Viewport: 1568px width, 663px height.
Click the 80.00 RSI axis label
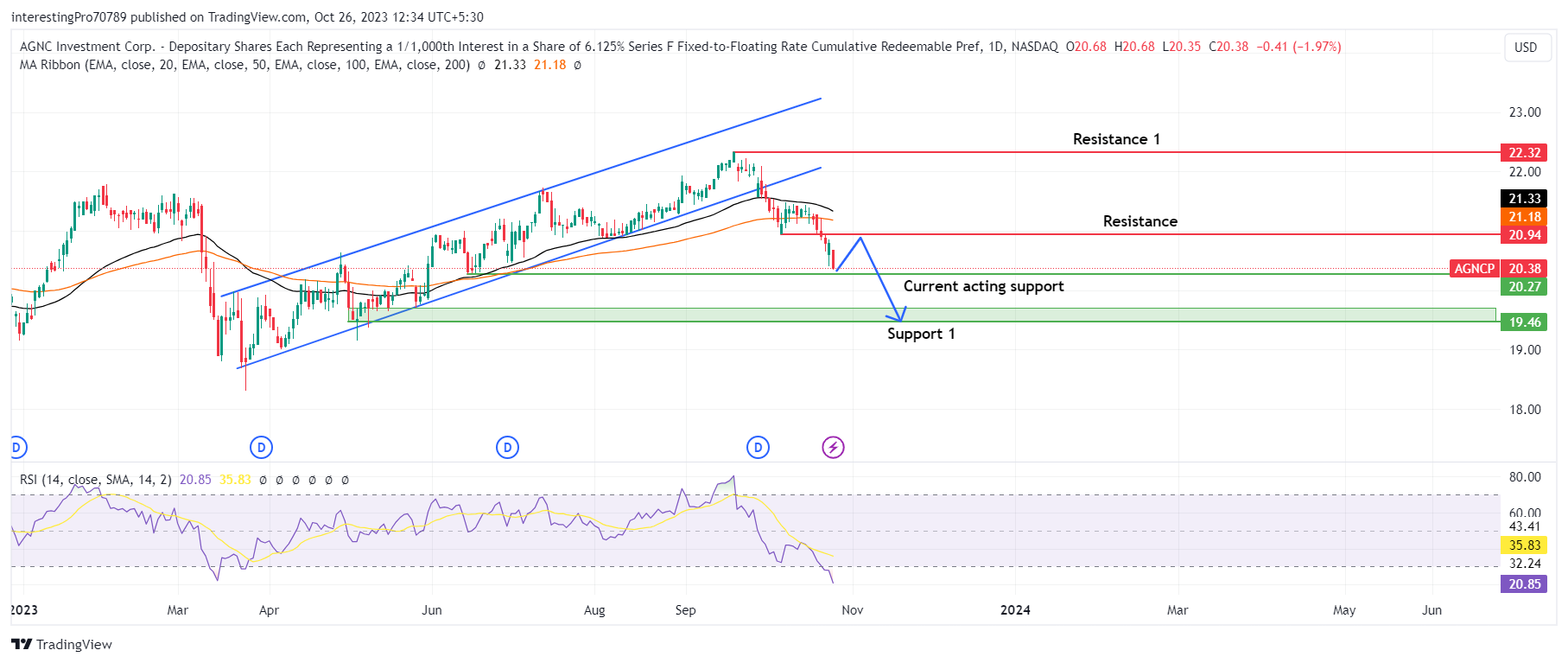click(1525, 477)
